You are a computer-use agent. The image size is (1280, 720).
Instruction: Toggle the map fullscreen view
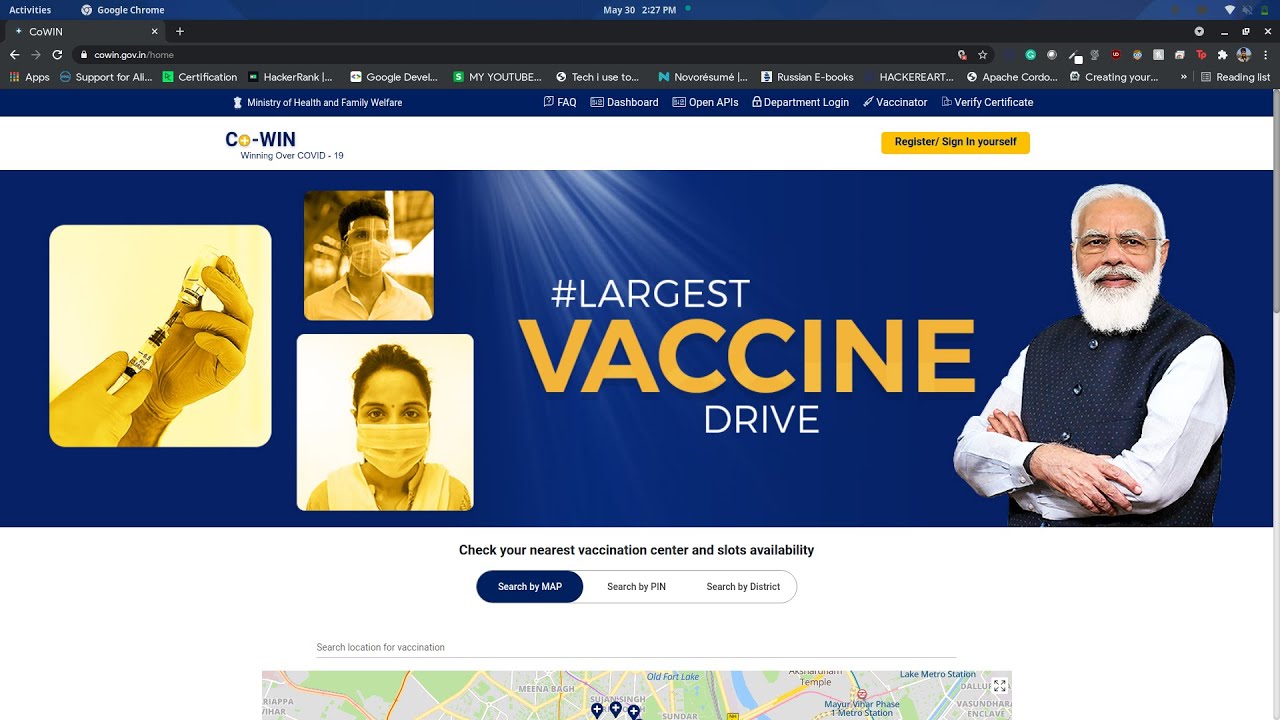click(1000, 686)
